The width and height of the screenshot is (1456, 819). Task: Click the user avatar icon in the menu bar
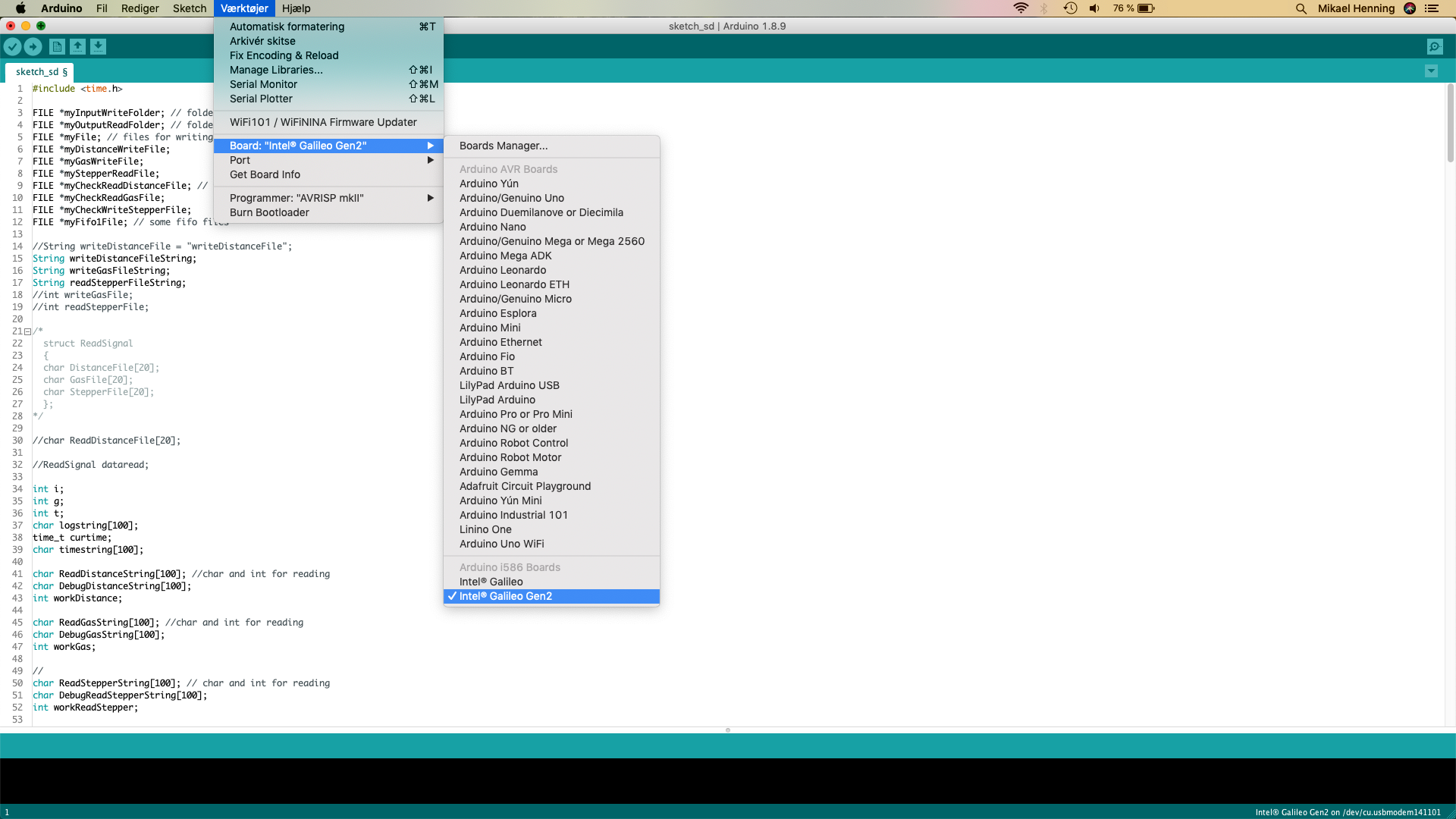1410,8
